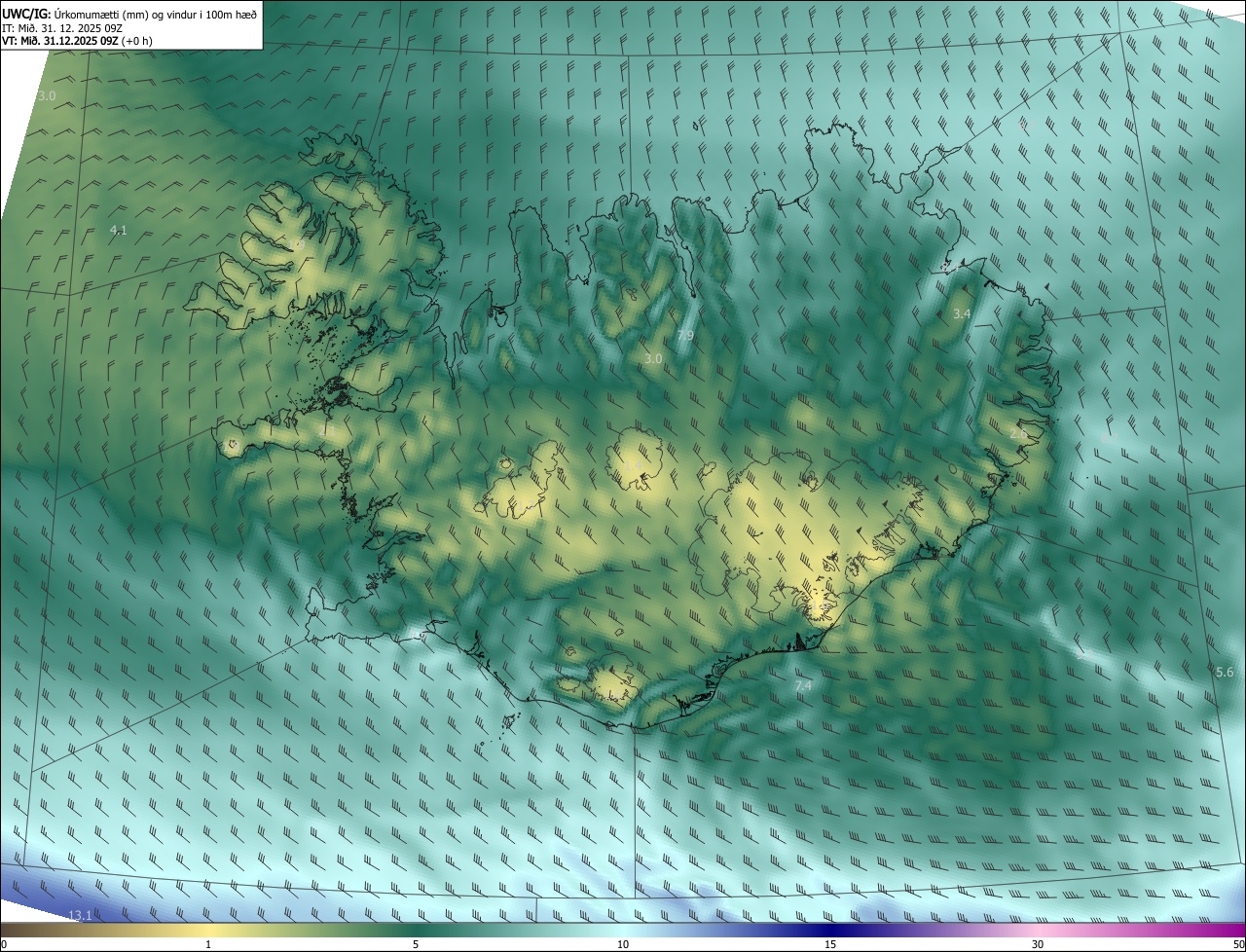Click the 2.6 value label on the east coast
Screen dimensions: 1246x952
pos(1018,433)
